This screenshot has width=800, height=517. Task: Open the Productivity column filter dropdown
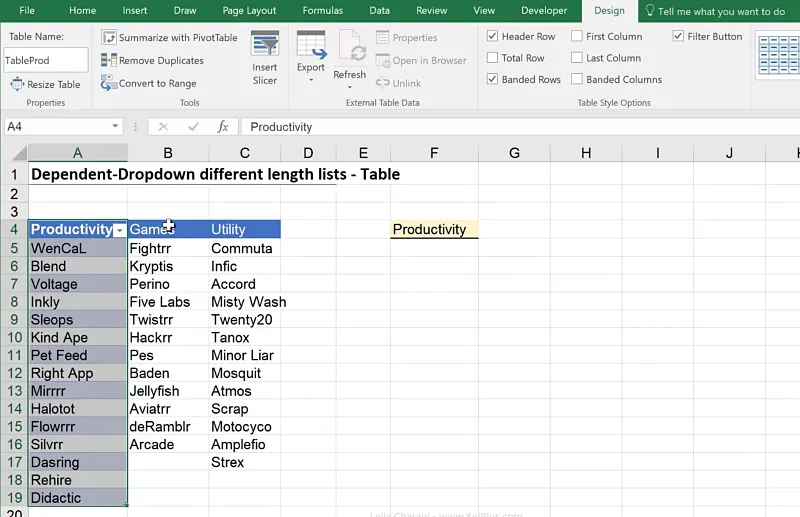tap(120, 230)
